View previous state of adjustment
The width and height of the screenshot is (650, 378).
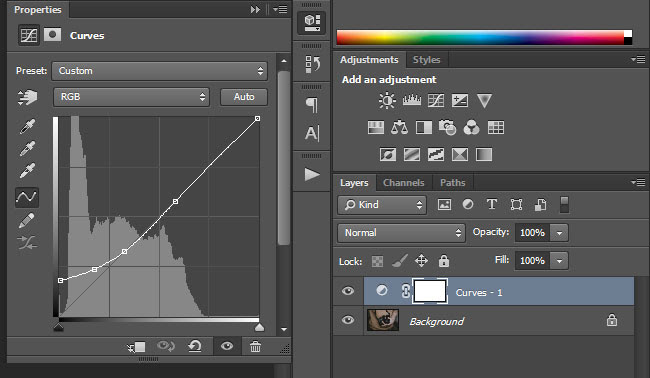pos(166,346)
